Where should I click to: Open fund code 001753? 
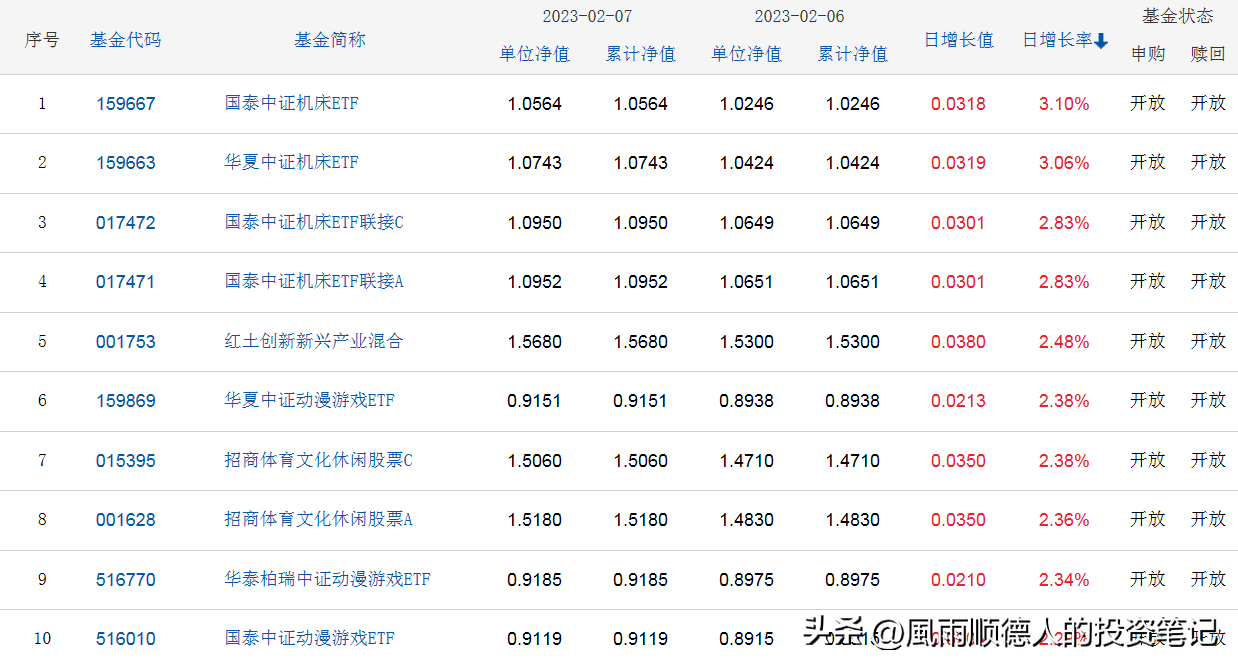click(126, 342)
